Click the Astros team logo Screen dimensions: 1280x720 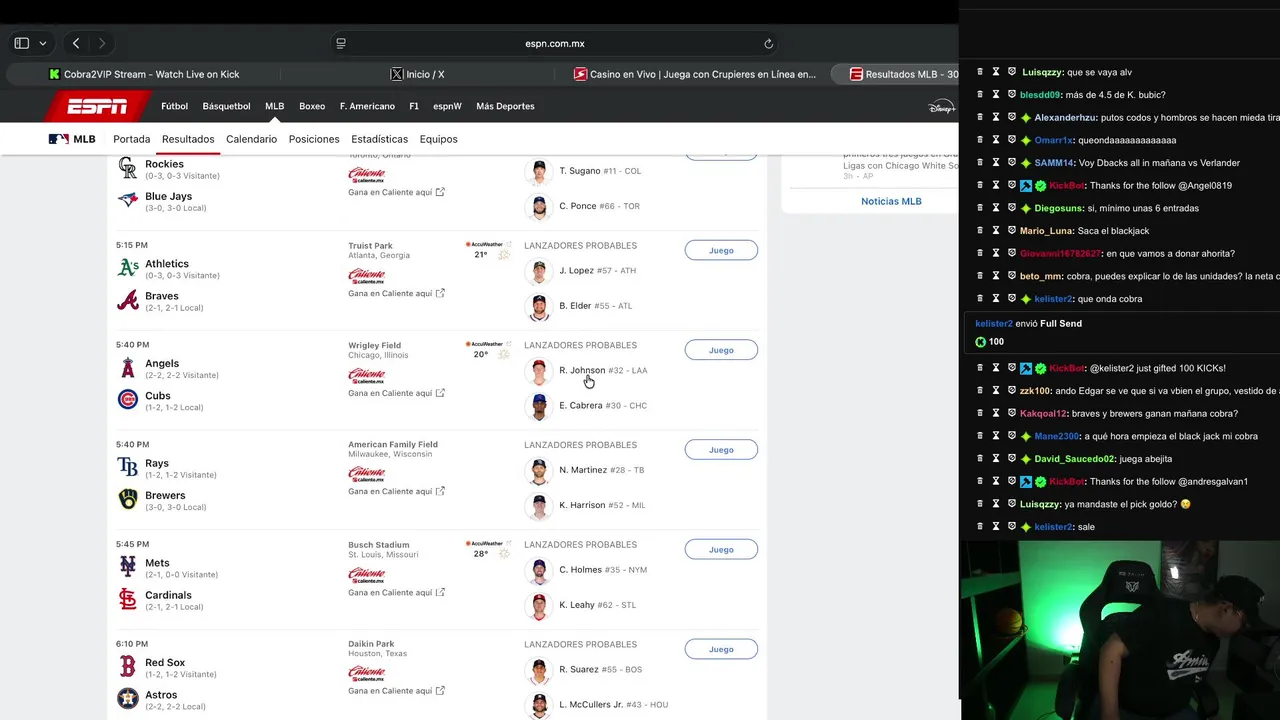click(x=128, y=698)
